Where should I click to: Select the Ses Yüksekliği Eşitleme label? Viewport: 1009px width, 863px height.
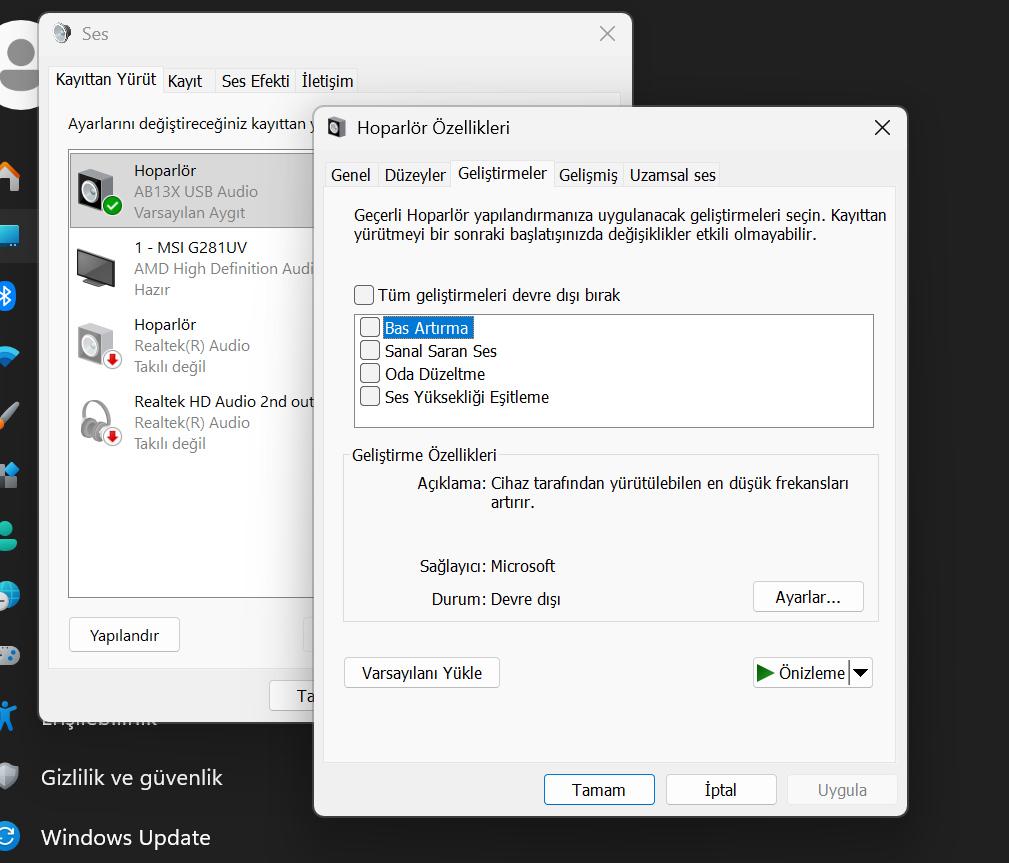click(467, 397)
